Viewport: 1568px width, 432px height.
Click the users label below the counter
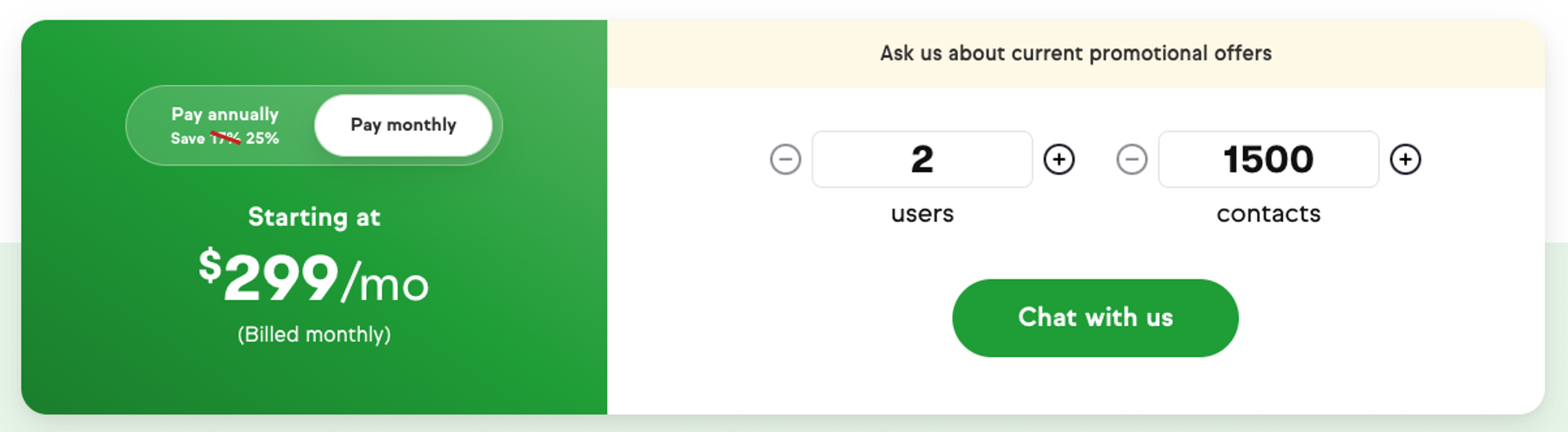[x=922, y=214]
